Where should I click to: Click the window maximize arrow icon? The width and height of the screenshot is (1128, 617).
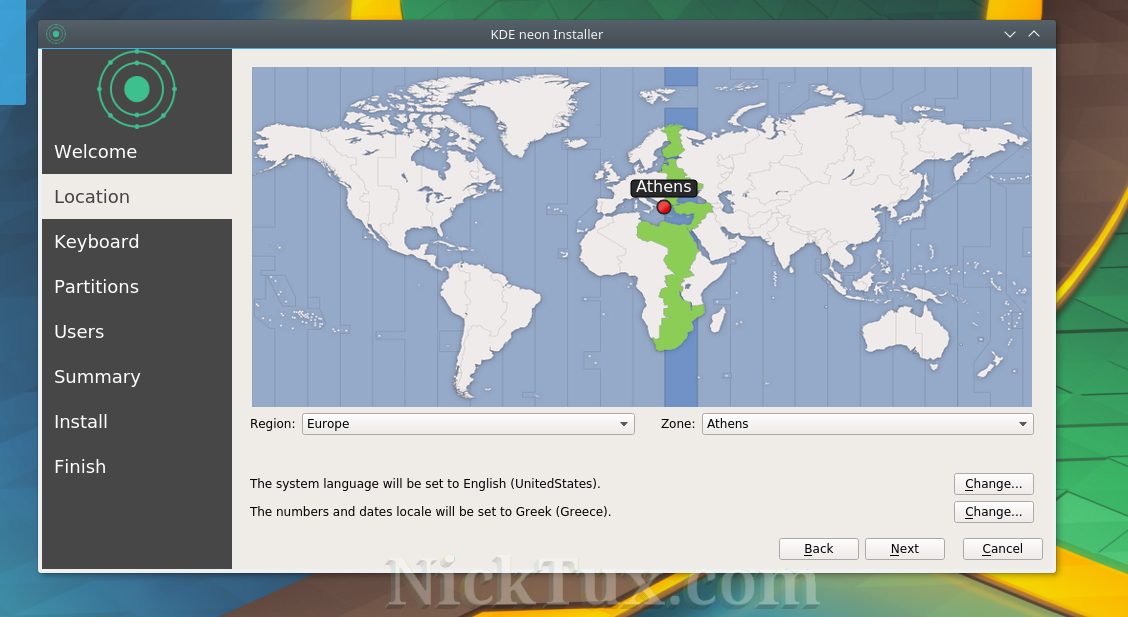1034,34
